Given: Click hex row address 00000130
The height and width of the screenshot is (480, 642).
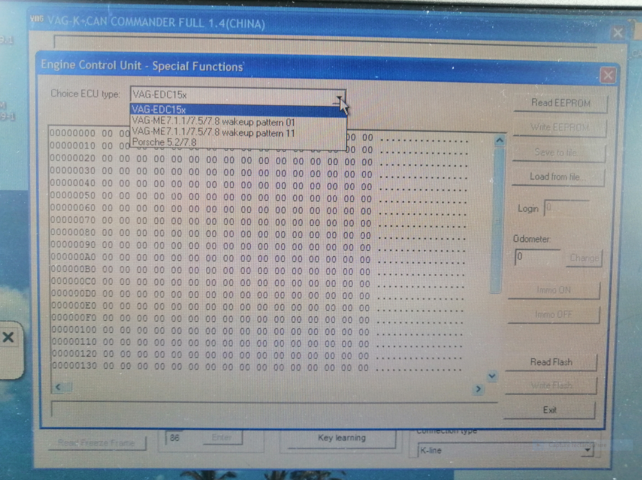Looking at the screenshot, I should point(75,365).
